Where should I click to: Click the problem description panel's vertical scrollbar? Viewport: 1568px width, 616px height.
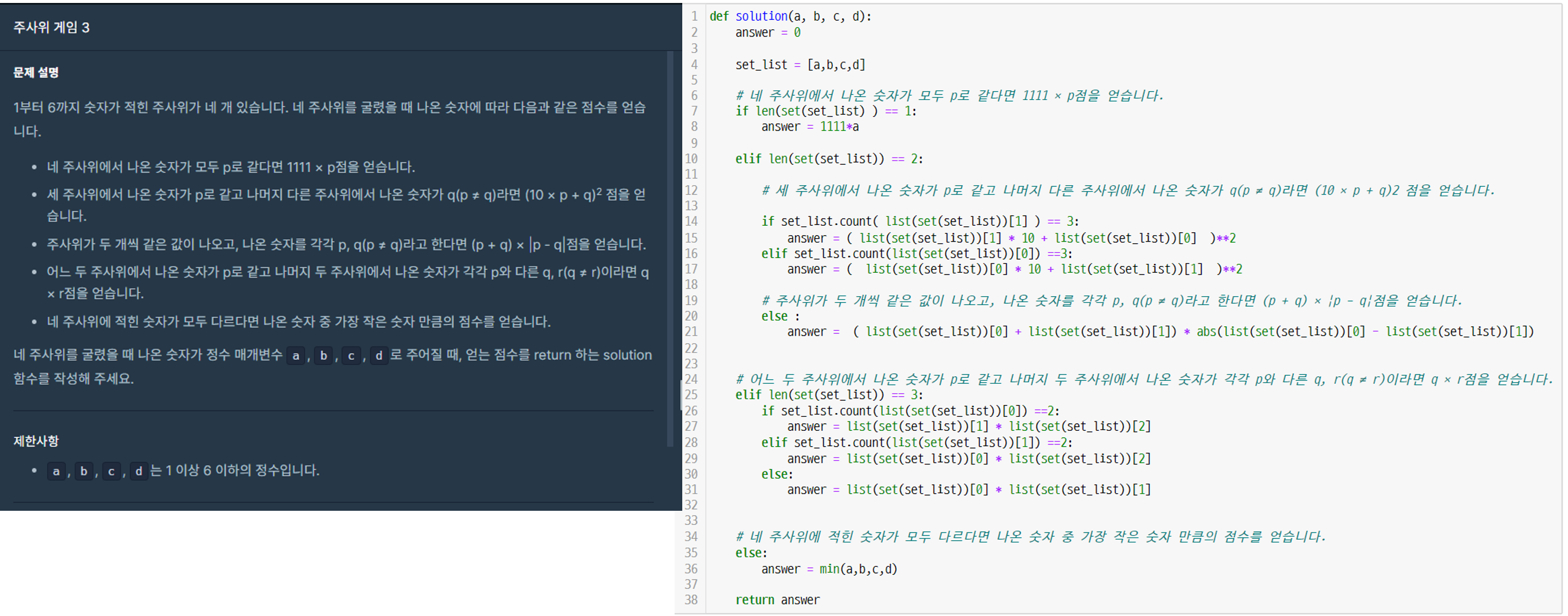pos(670,249)
